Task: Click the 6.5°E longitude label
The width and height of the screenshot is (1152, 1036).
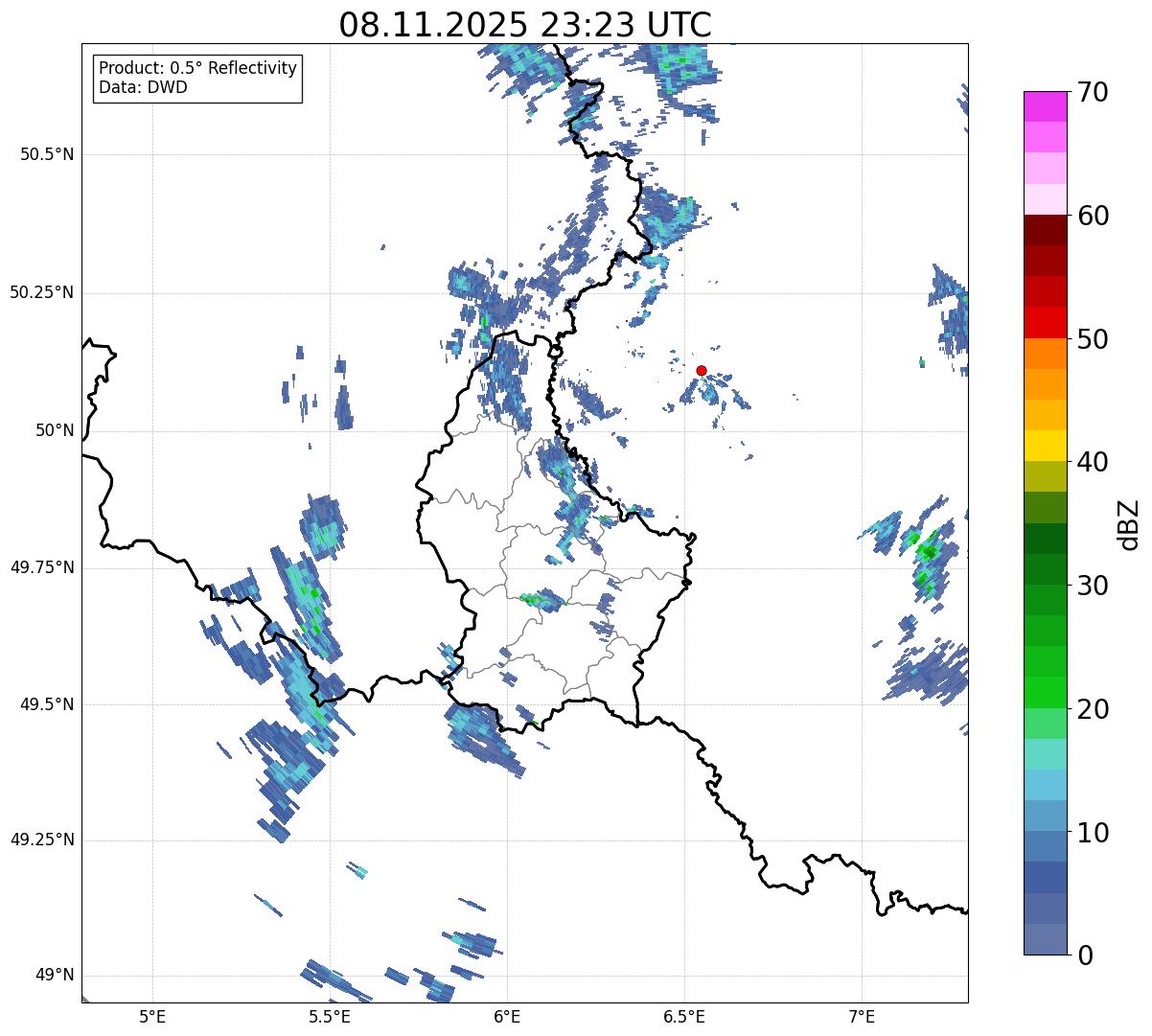Action: pos(684,1016)
